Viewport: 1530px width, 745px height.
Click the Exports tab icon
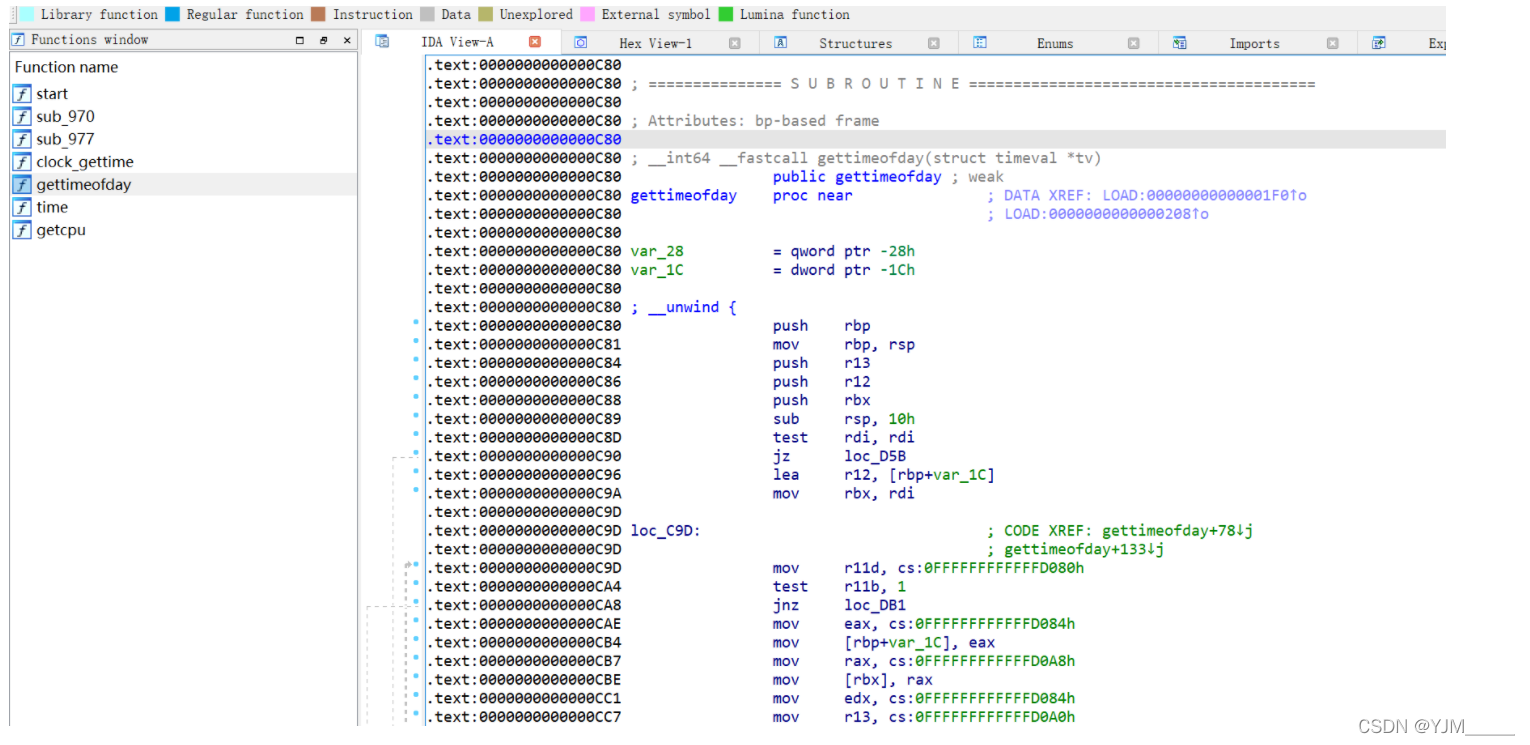click(x=1379, y=43)
